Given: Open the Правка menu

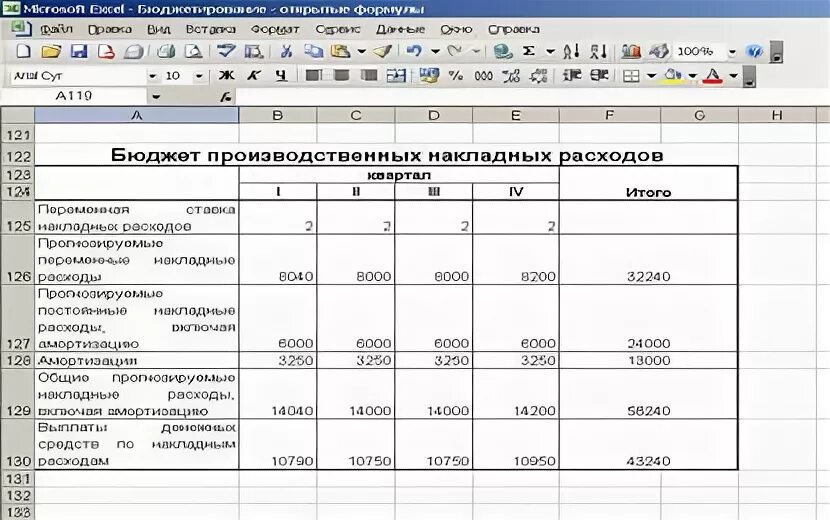Looking at the screenshot, I should pyautogui.click(x=110, y=29).
